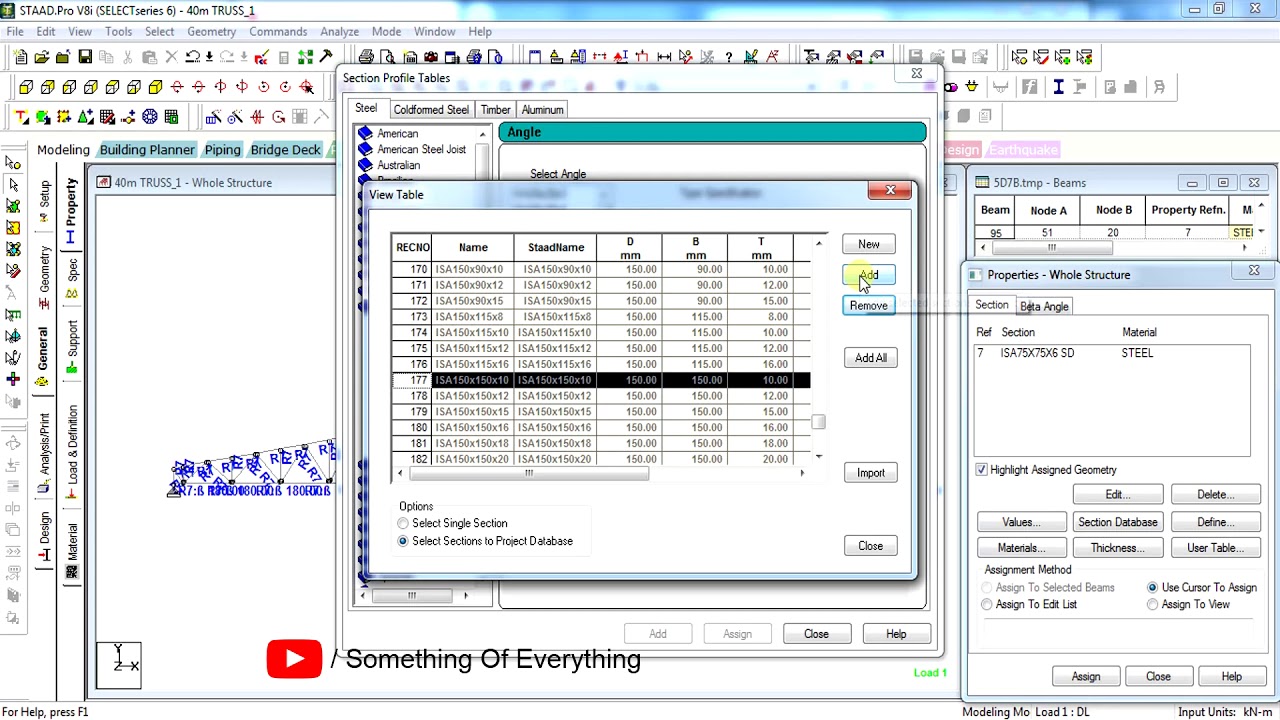1280x720 pixels.
Task: Click the red T icon on third toolbar row
Action: pyautogui.click(x=21, y=117)
